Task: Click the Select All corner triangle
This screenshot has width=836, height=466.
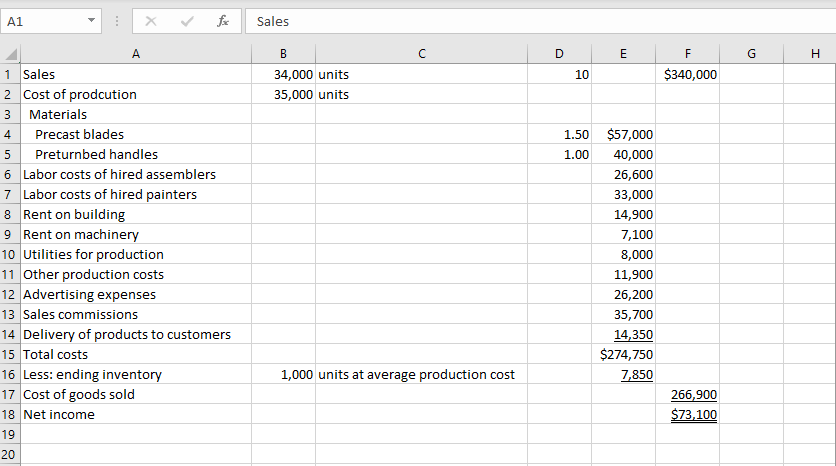Action: point(11,54)
